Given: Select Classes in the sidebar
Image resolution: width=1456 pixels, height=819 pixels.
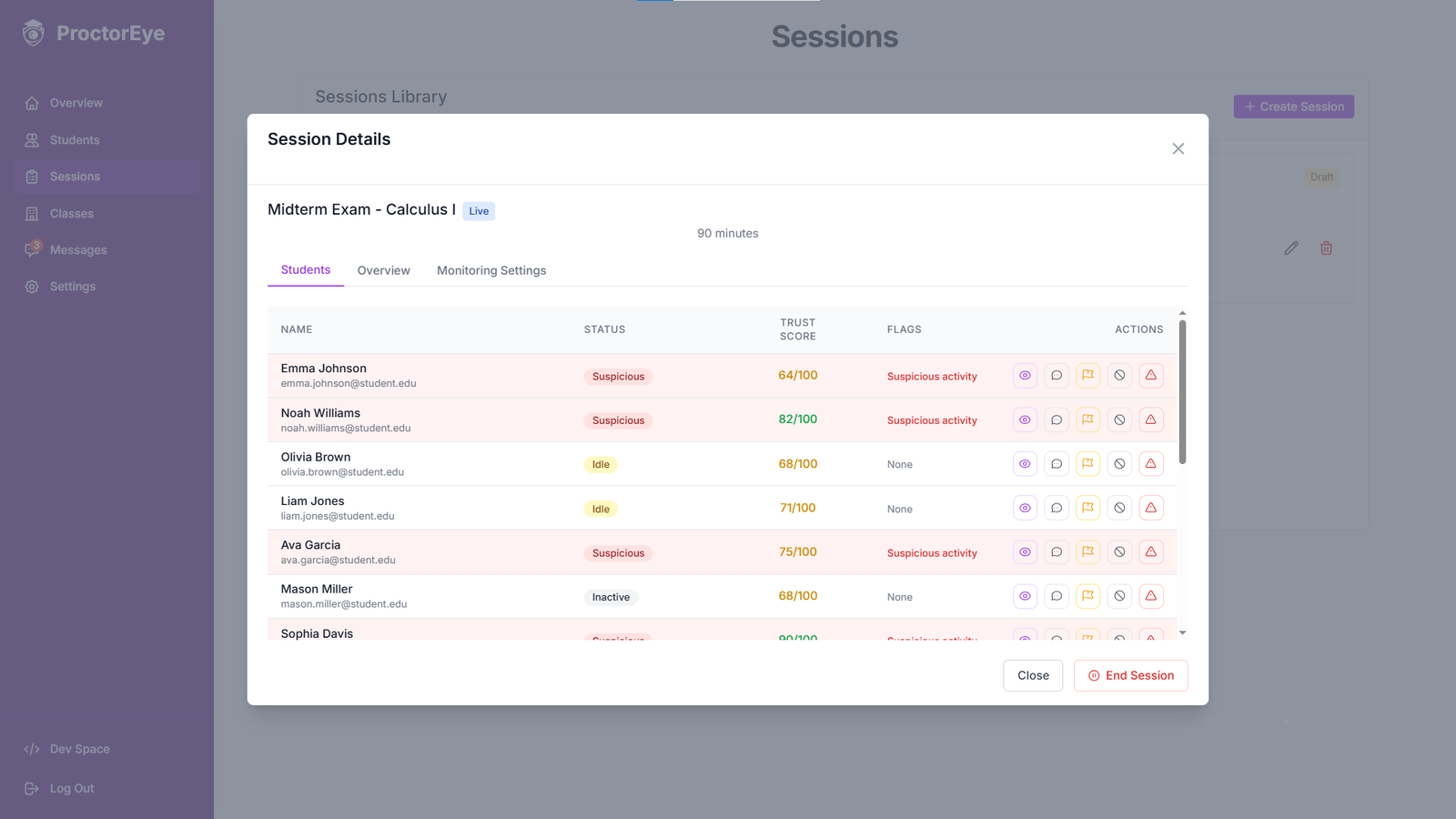Looking at the screenshot, I should (72, 213).
